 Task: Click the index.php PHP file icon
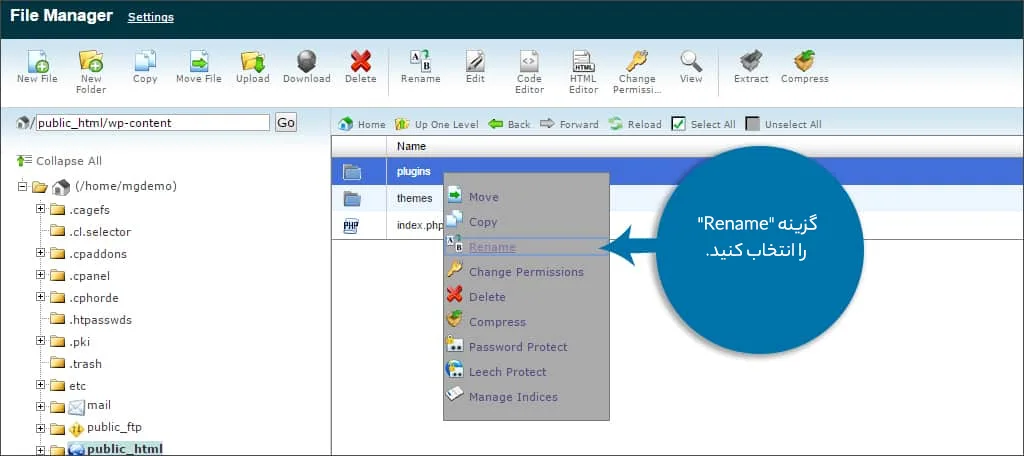point(351,226)
